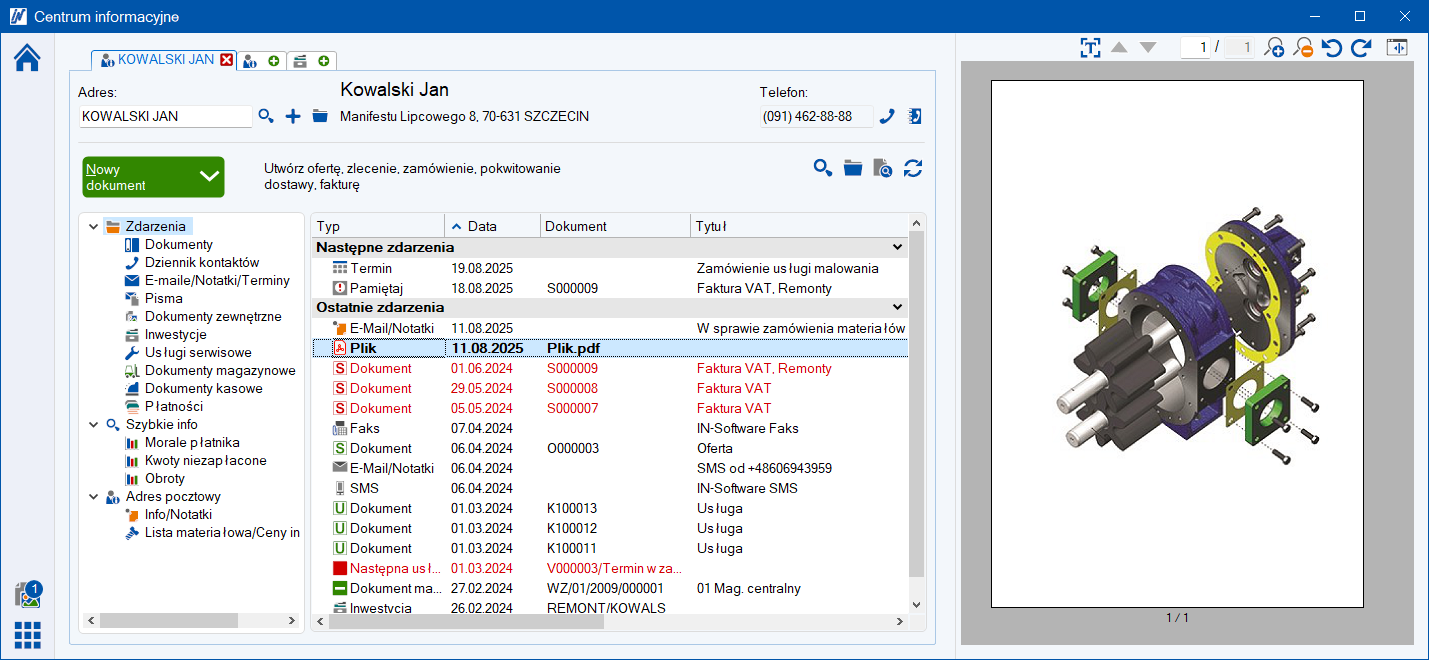Click the refresh arrows icon above events list
The image size is (1429, 660).
coord(912,168)
